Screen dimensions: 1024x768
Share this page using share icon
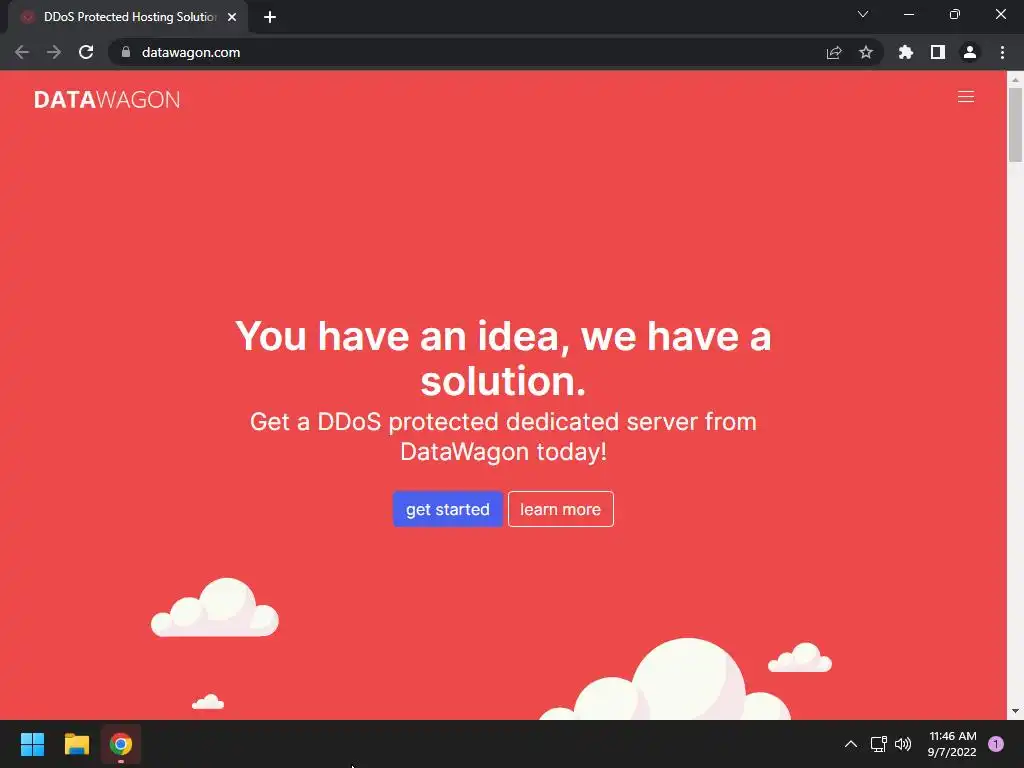click(834, 52)
